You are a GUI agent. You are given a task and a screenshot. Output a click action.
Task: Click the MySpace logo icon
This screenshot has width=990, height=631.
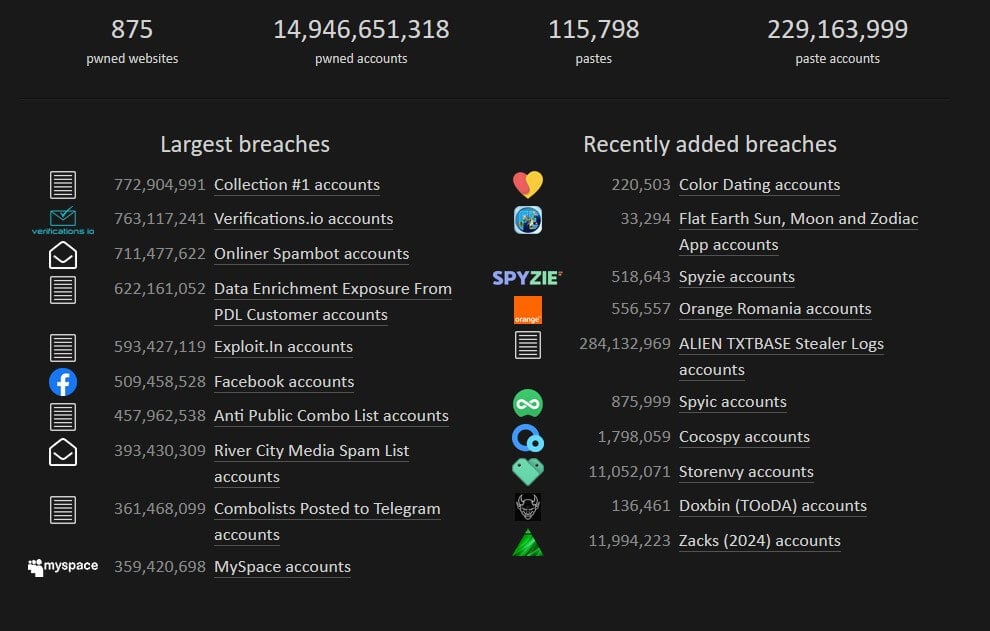point(63,567)
